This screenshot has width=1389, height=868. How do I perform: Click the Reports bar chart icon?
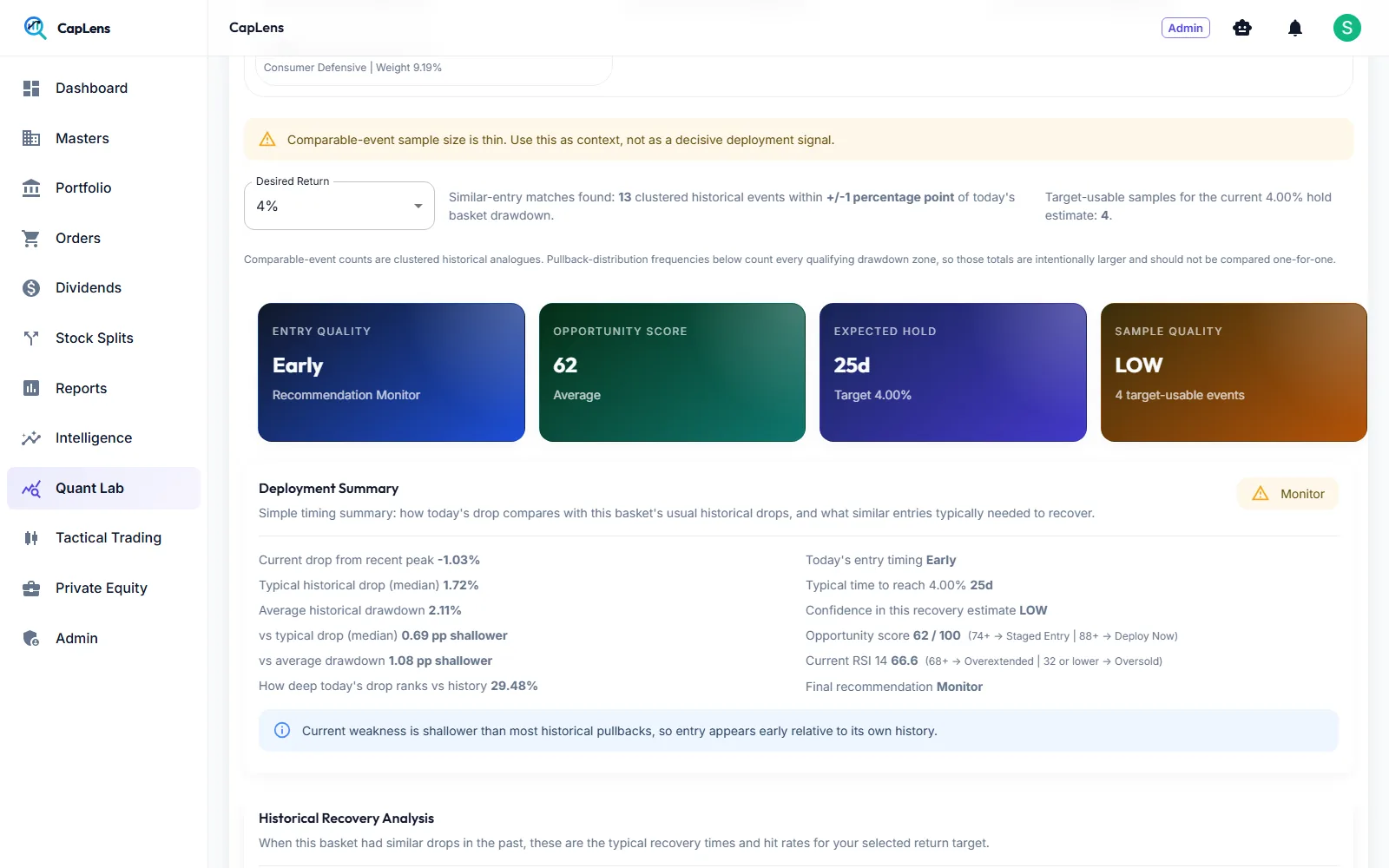(x=31, y=388)
